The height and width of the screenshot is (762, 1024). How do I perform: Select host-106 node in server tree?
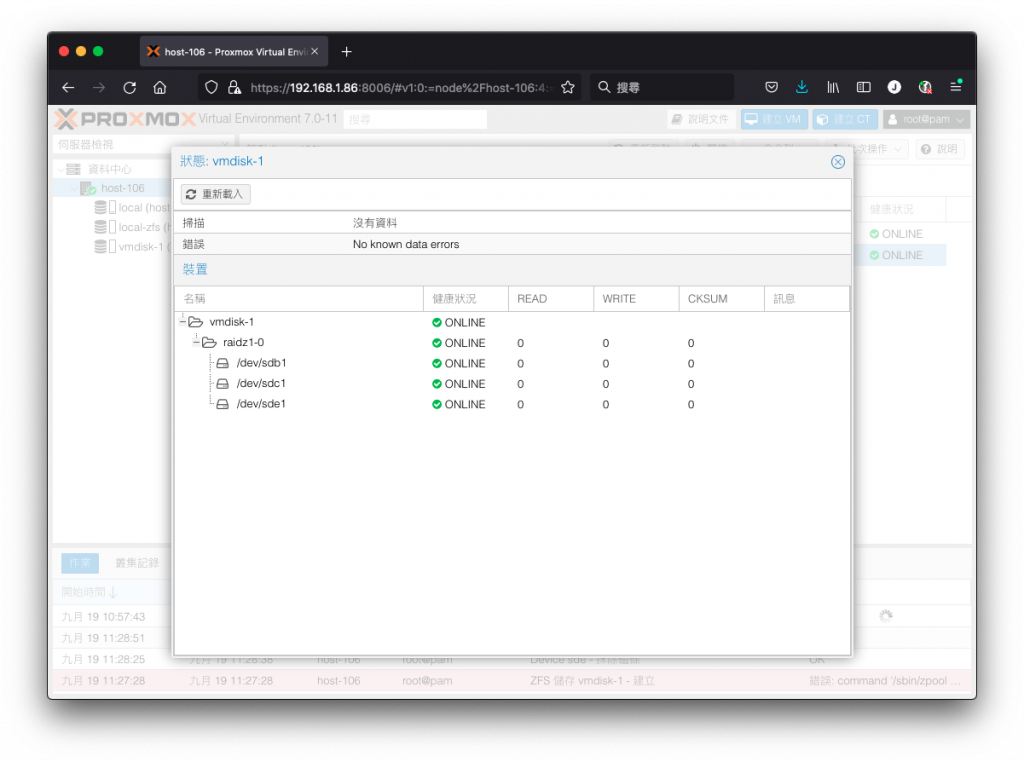point(123,188)
